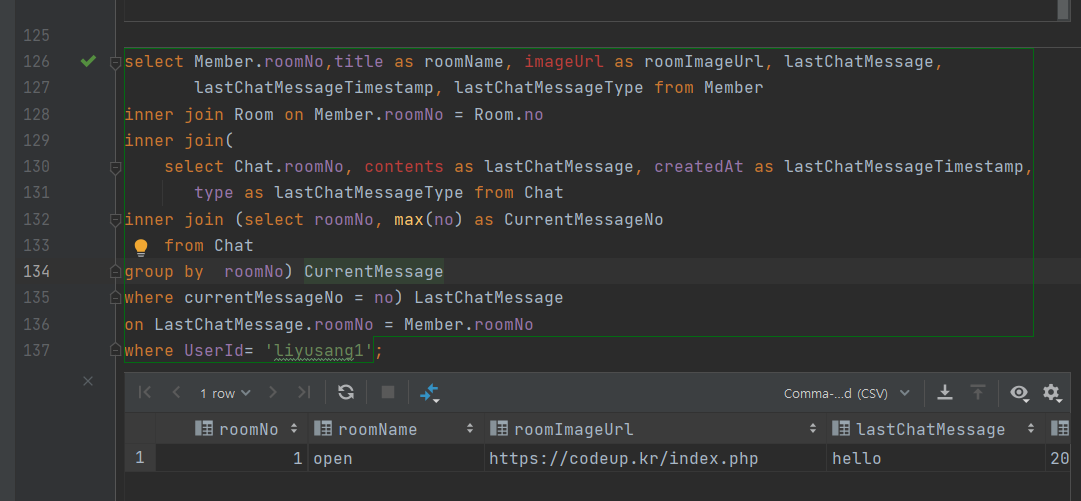Screen dimensions: 1081x501
Task: Go to the last page of results
Action: [x=304, y=392]
